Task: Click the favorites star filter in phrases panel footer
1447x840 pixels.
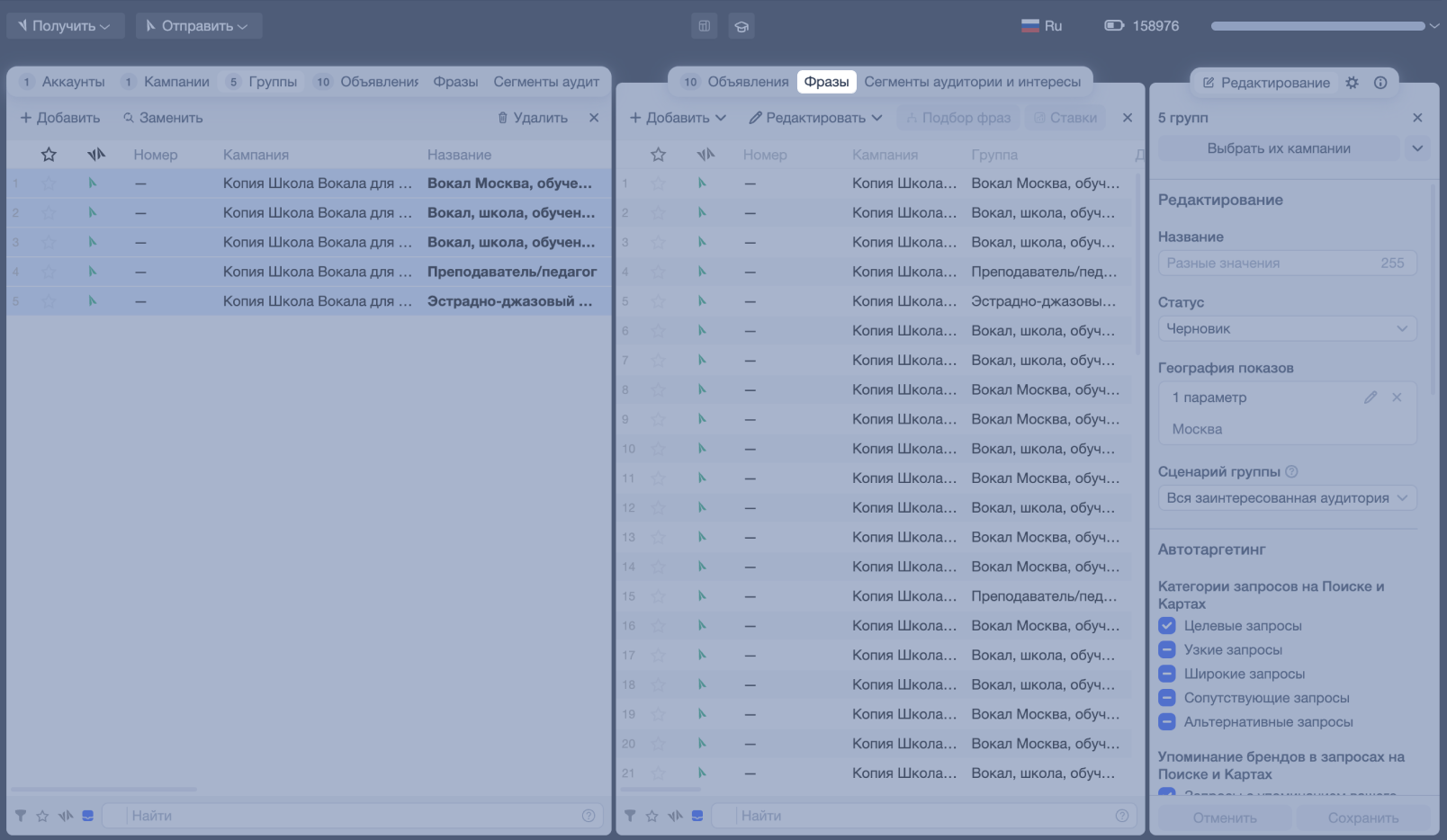Action: tap(652, 816)
